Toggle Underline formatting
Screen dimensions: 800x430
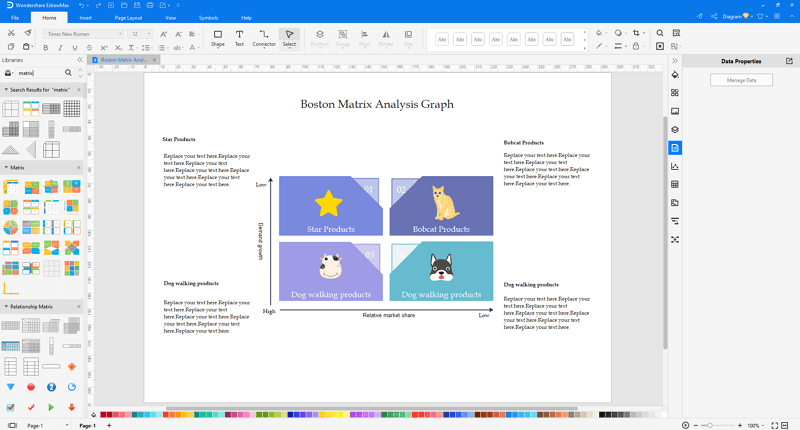[75, 47]
